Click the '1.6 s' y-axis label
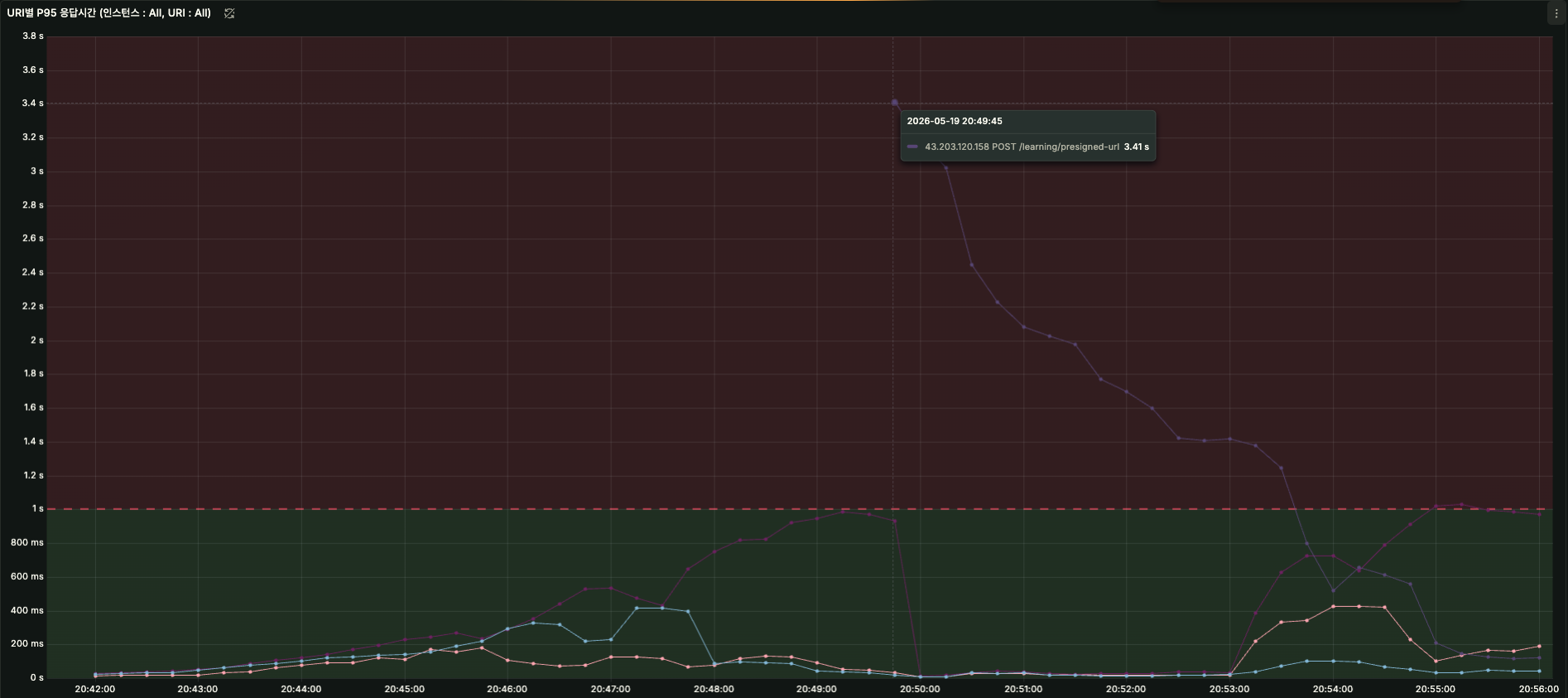 pyautogui.click(x=33, y=407)
